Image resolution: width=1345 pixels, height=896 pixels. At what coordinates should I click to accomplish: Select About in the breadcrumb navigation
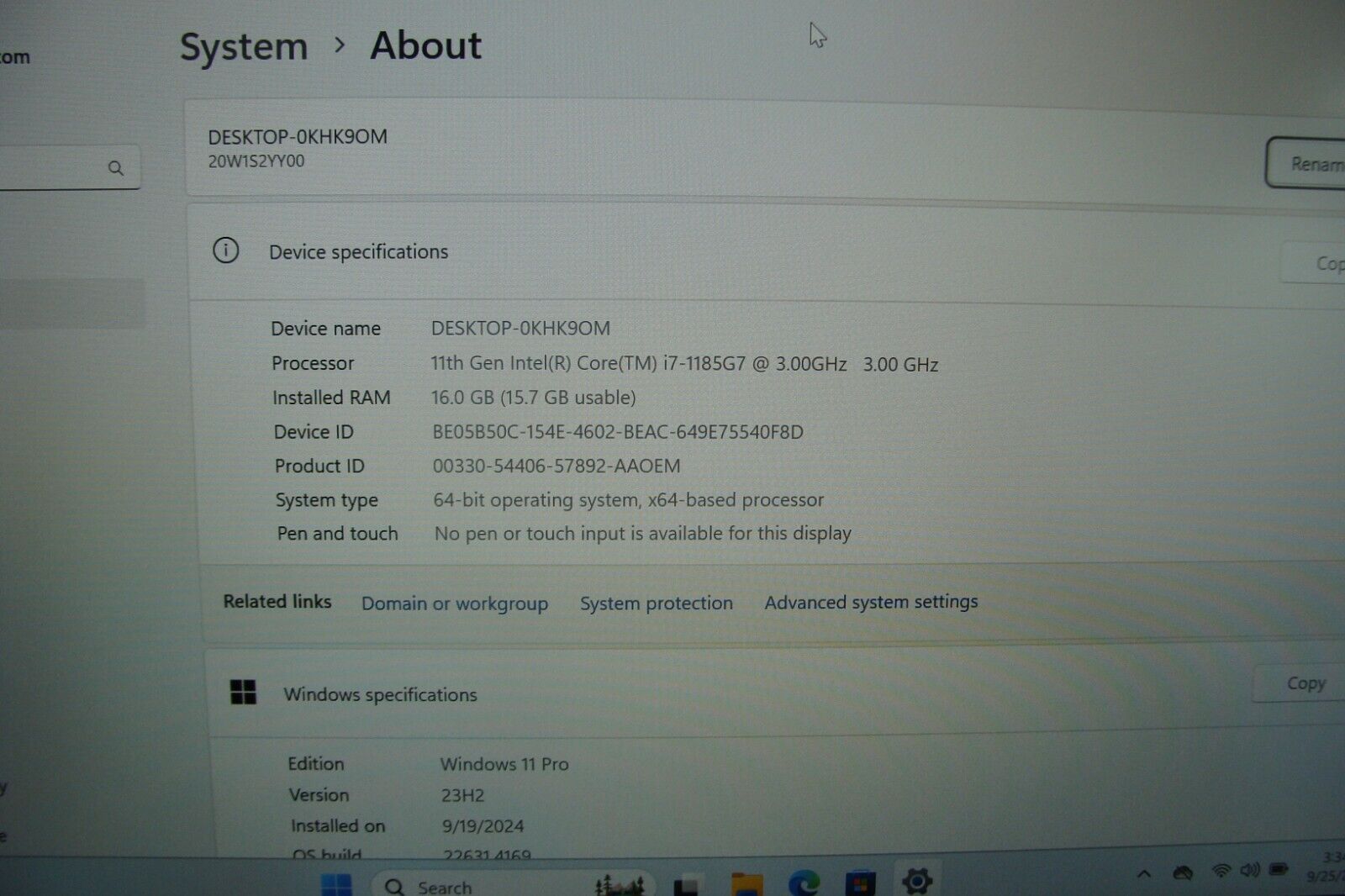click(425, 46)
